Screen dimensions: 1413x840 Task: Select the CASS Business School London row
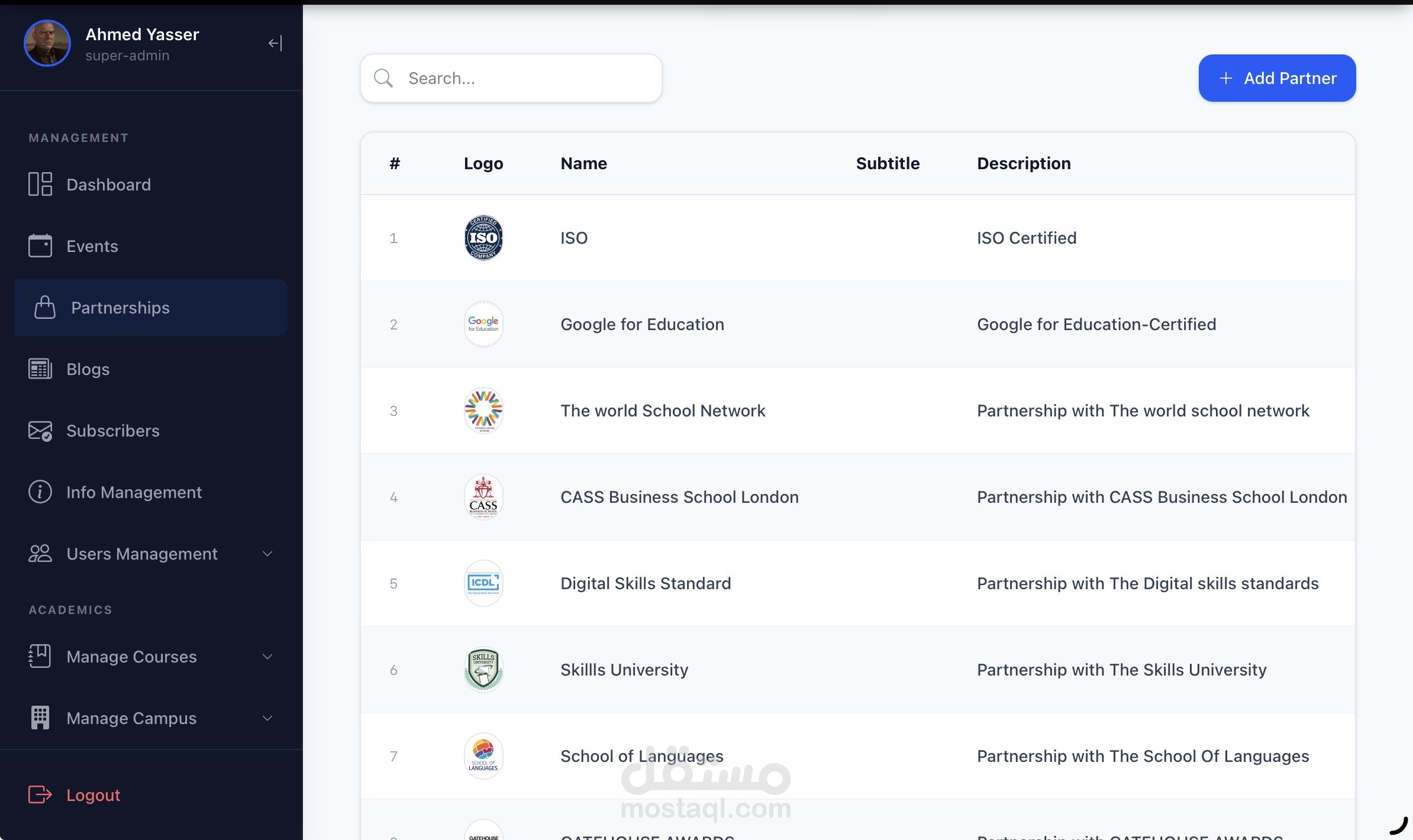coord(679,497)
